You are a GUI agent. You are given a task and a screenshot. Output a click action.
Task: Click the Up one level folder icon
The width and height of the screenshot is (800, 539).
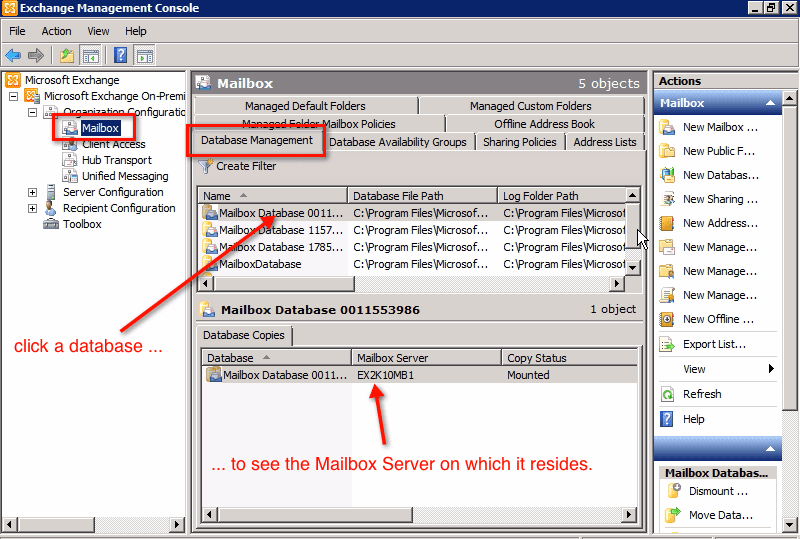click(67, 55)
